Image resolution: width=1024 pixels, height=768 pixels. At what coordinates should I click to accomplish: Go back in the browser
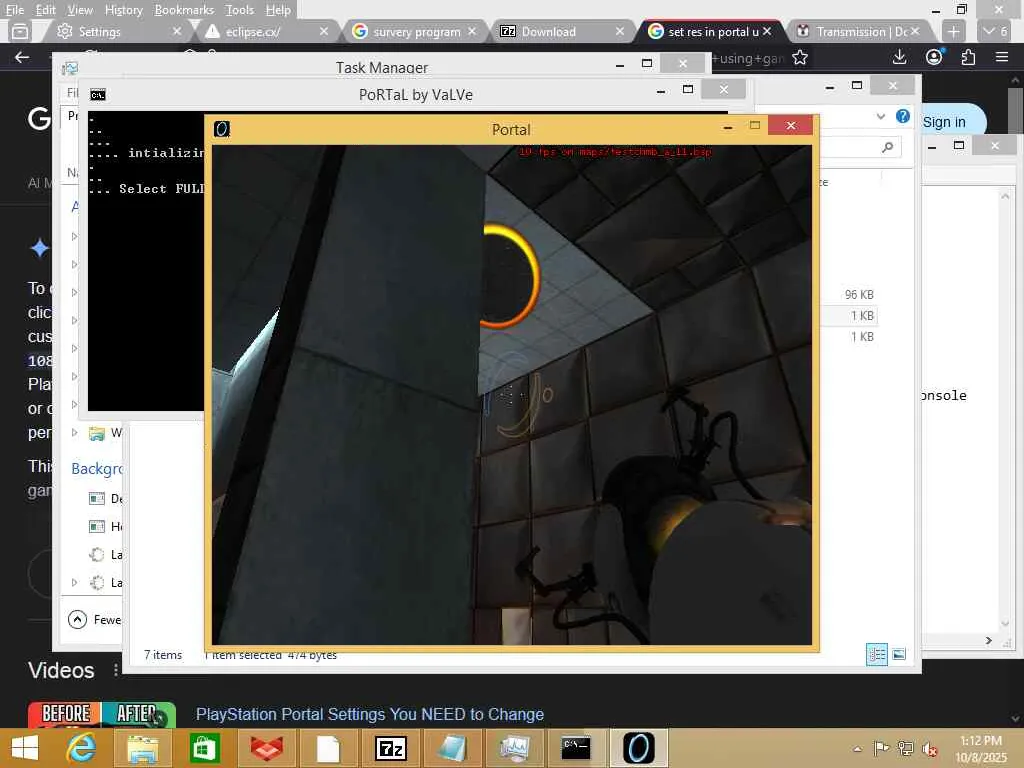(22, 57)
